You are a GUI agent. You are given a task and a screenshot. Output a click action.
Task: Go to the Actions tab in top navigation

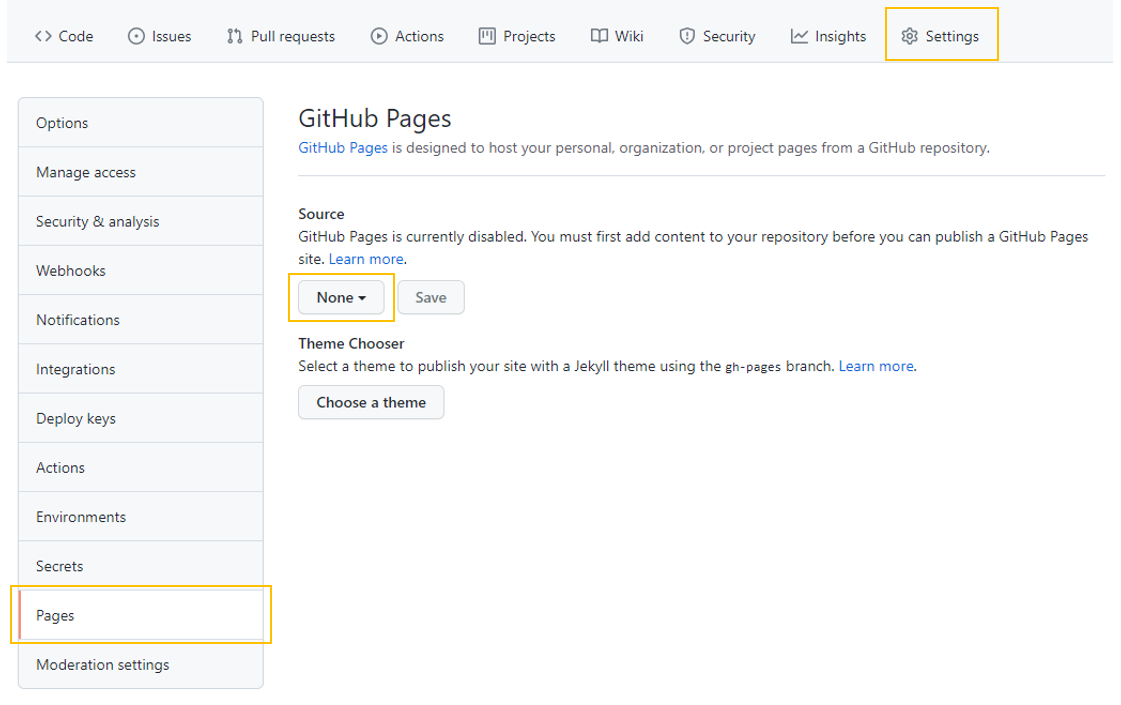click(x=420, y=36)
